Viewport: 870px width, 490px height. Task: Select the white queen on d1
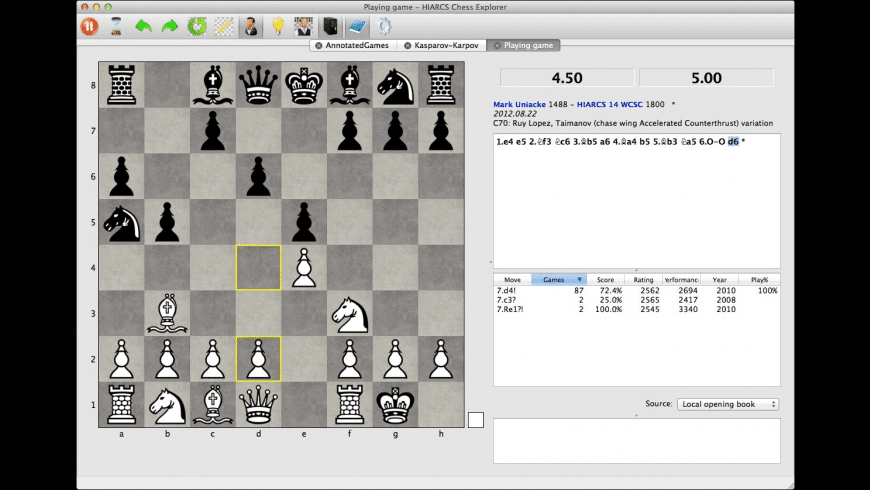tap(258, 405)
